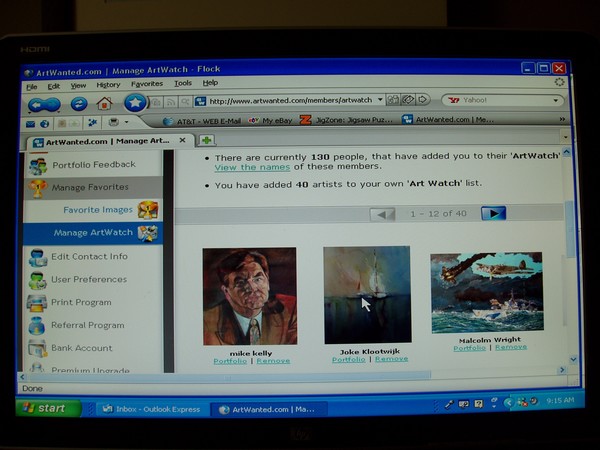Click the RSS feed icon in toolbar

(x=170, y=102)
